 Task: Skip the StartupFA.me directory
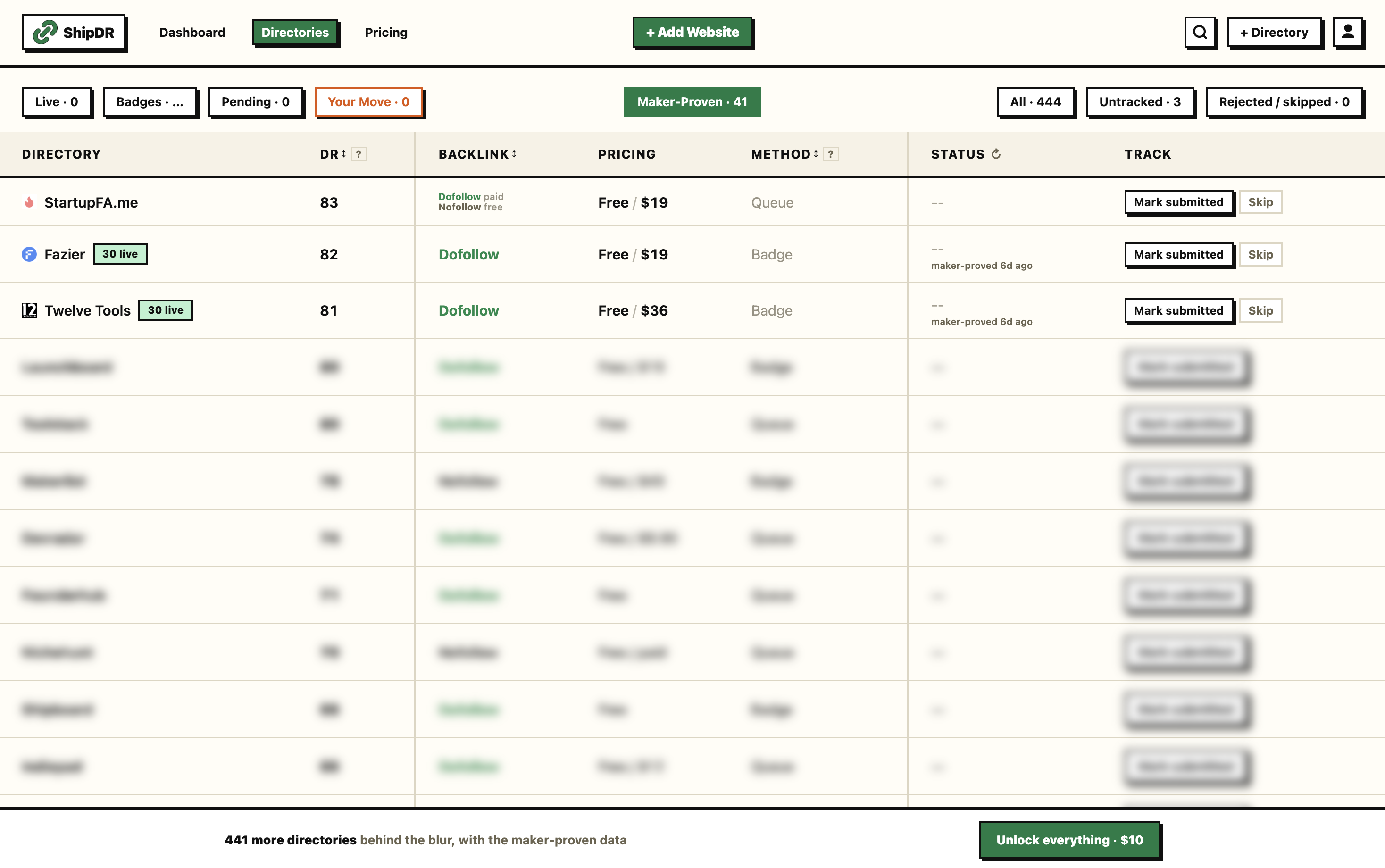(x=1260, y=202)
